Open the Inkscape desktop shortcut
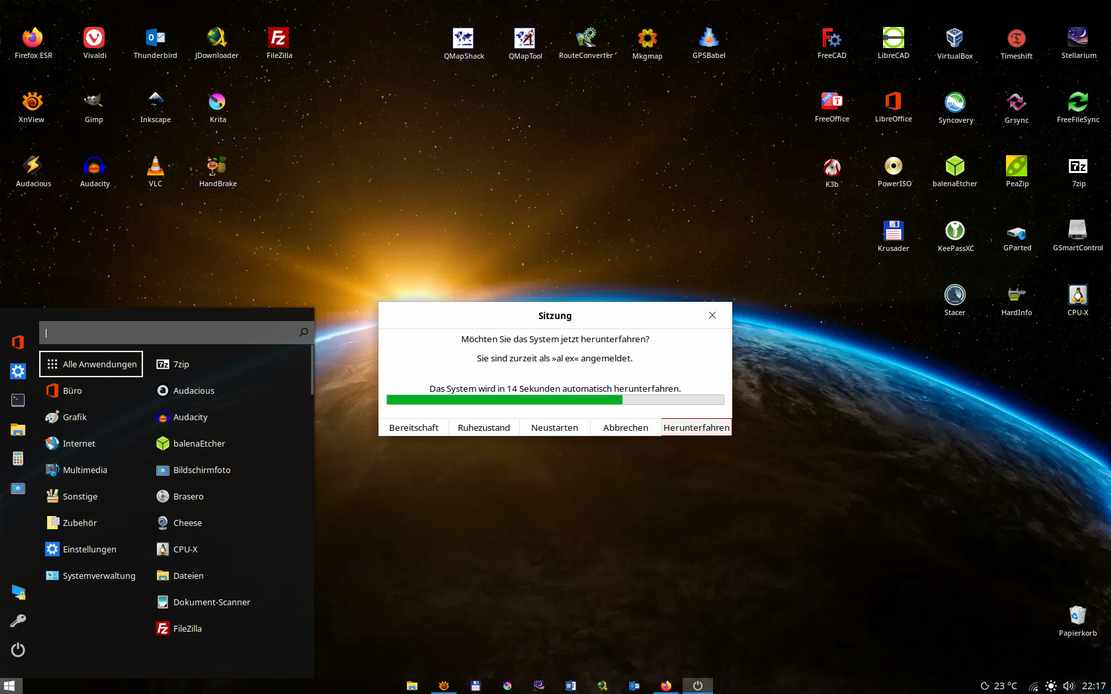This screenshot has height=694, width=1111. (155, 103)
